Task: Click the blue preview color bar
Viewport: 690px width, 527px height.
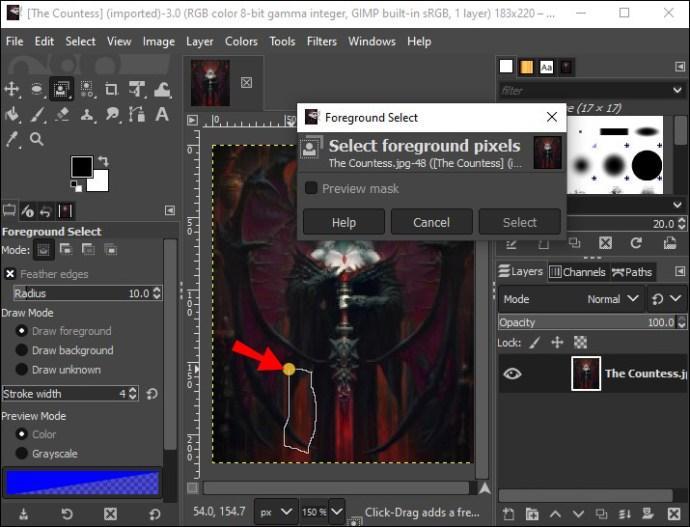Action: [x=82, y=482]
